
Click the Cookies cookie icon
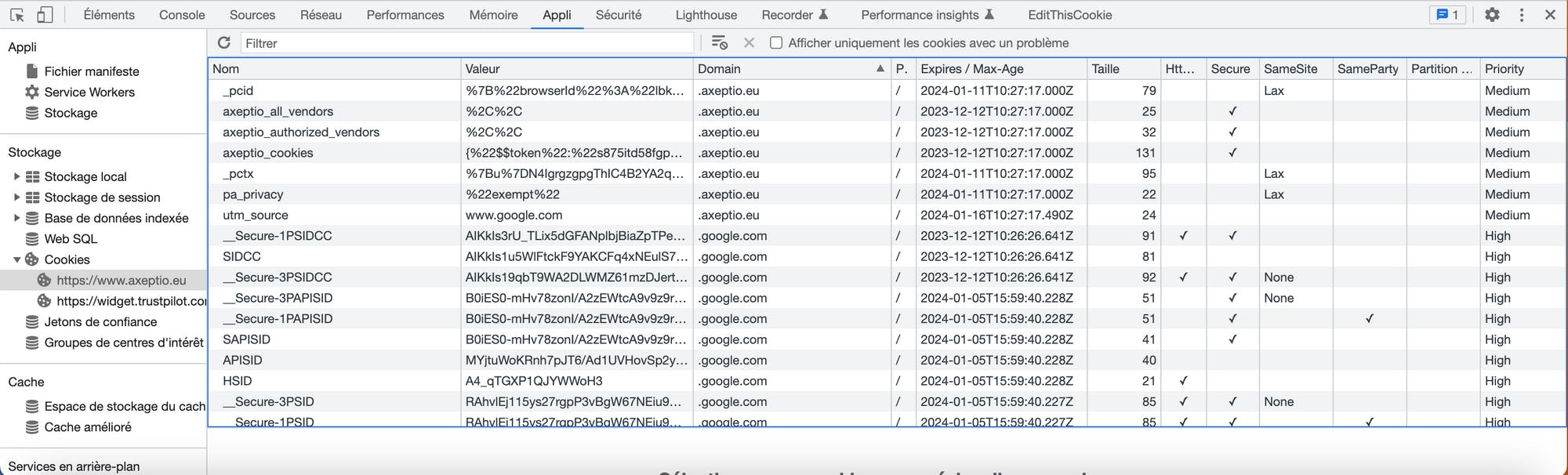coord(32,259)
